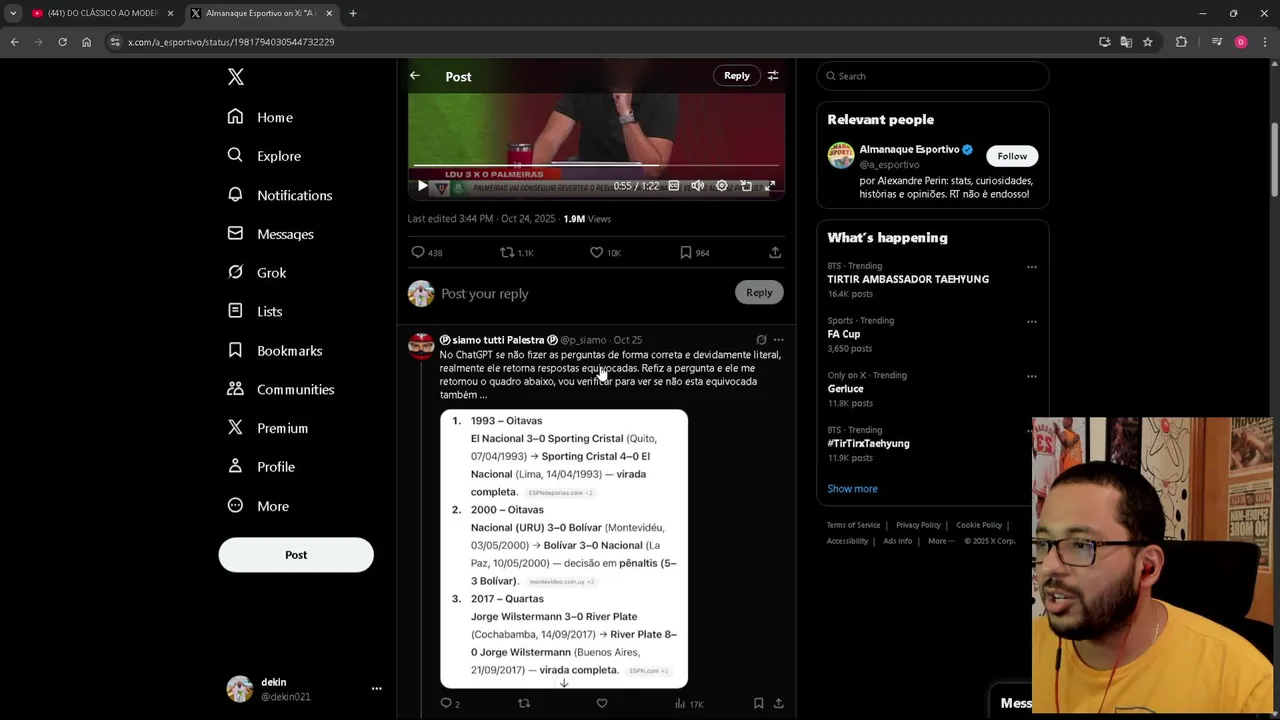Expand footer More options

coord(940,541)
